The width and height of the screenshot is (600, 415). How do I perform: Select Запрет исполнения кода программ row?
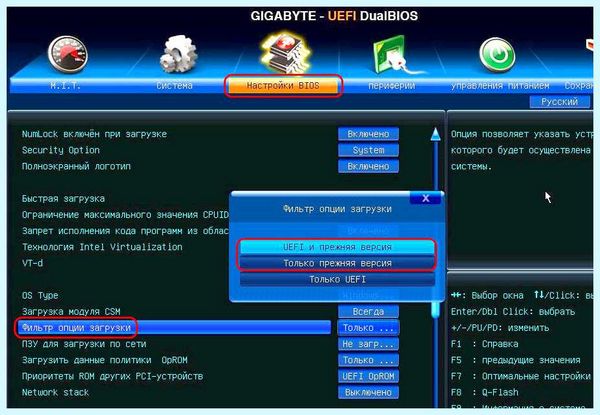125,231
